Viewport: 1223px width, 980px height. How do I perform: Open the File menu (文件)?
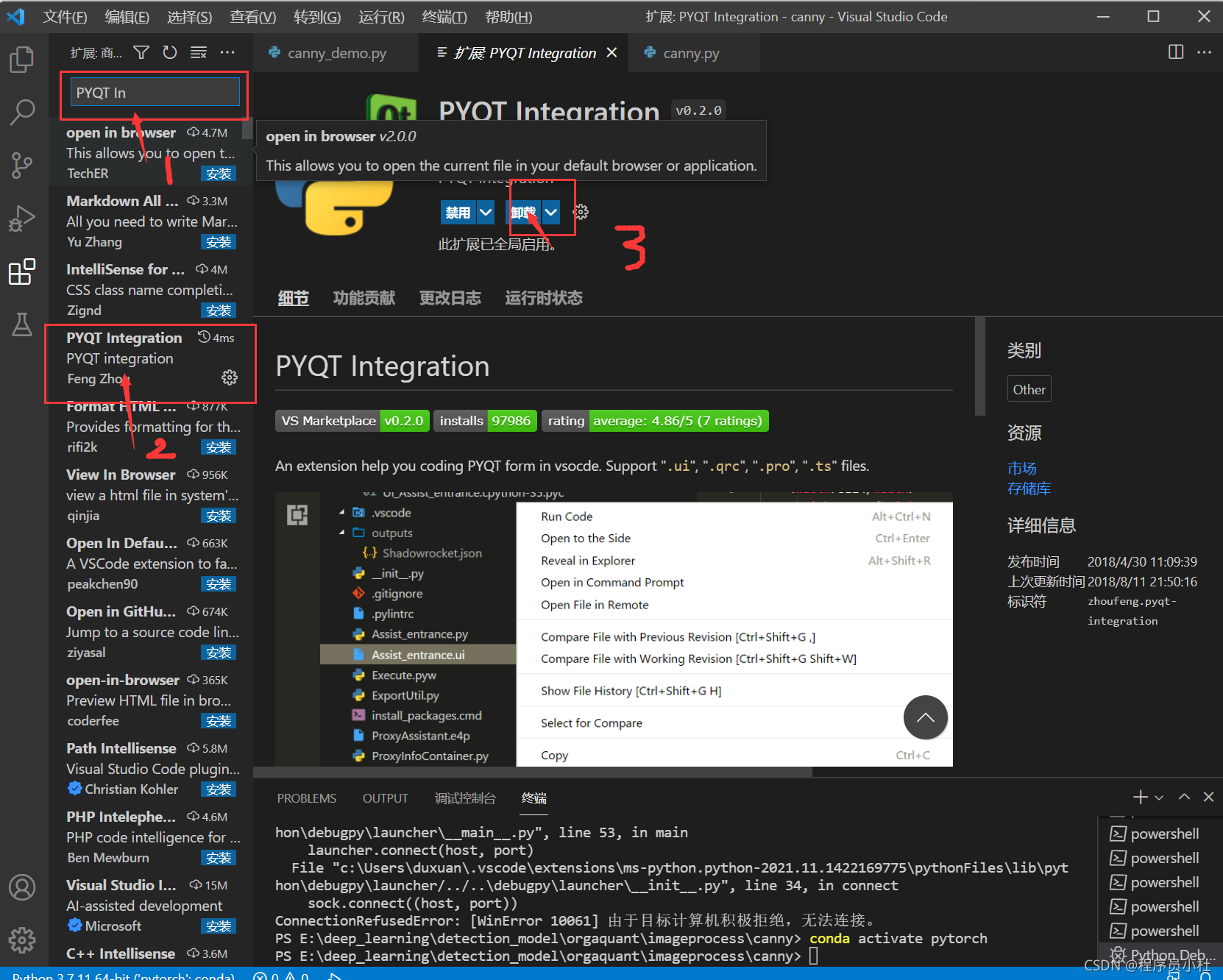[x=65, y=17]
